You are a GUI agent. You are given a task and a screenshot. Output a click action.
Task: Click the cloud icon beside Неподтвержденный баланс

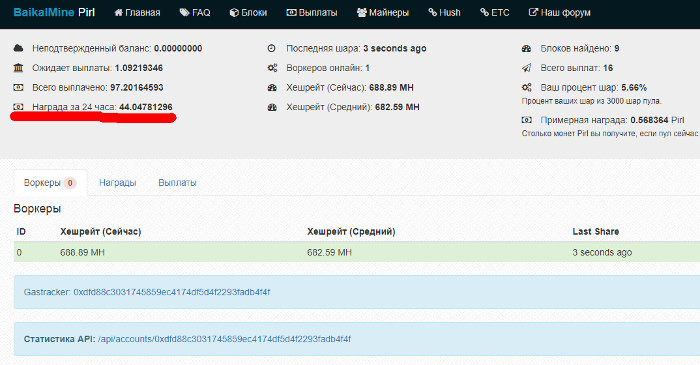point(18,48)
